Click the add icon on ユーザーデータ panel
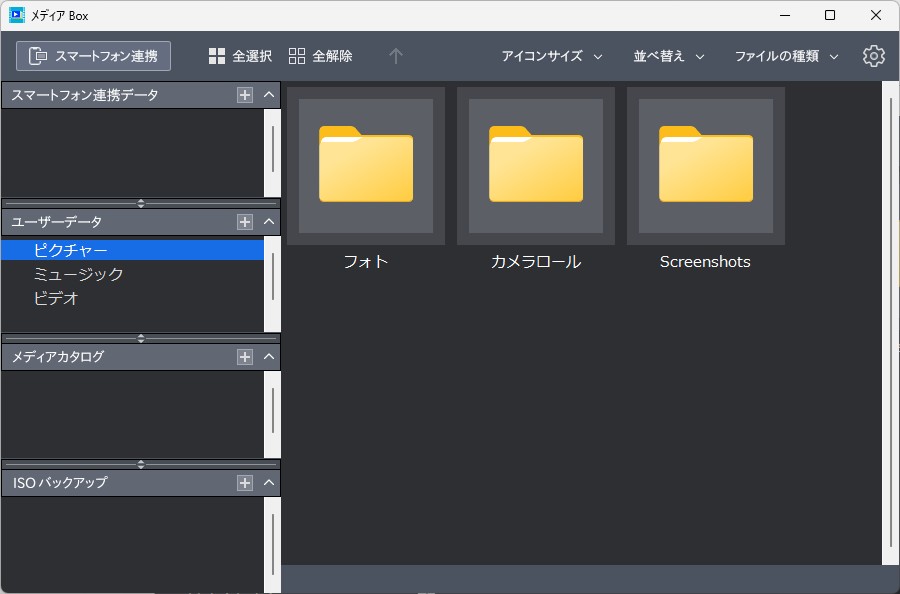The width and height of the screenshot is (900, 594). click(x=244, y=220)
